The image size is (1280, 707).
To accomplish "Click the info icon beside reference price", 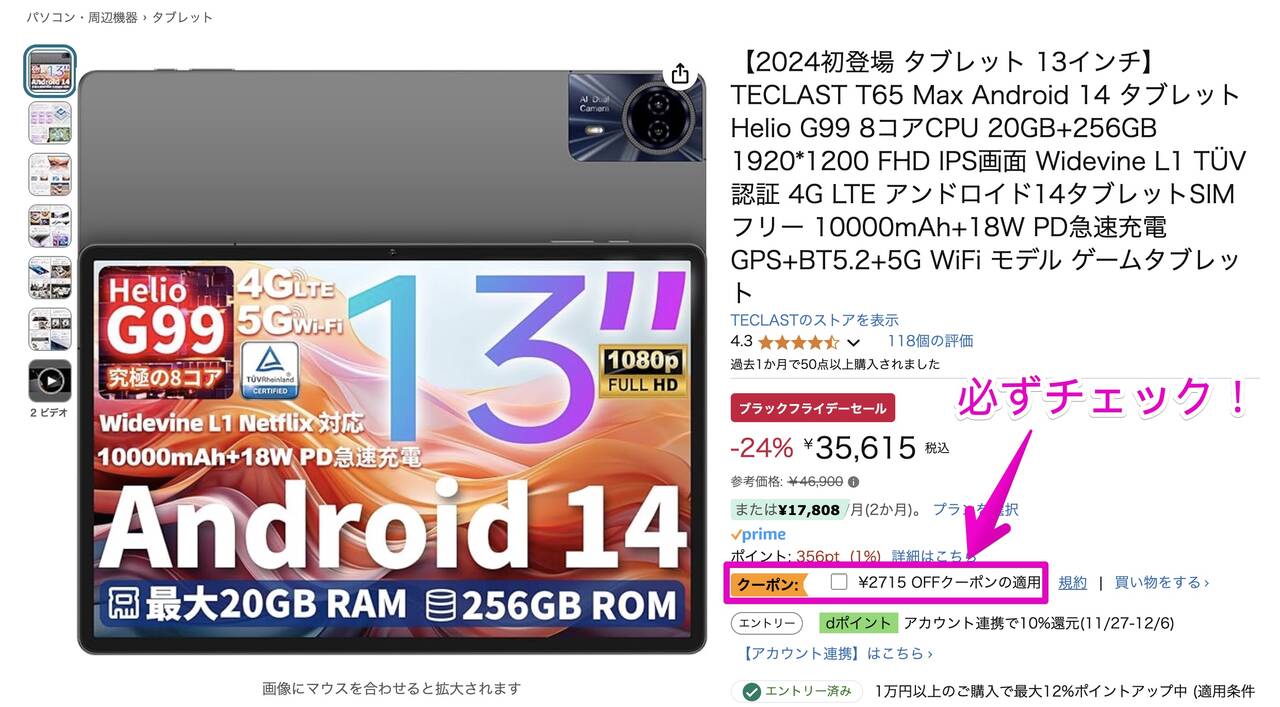I will click(853, 481).
